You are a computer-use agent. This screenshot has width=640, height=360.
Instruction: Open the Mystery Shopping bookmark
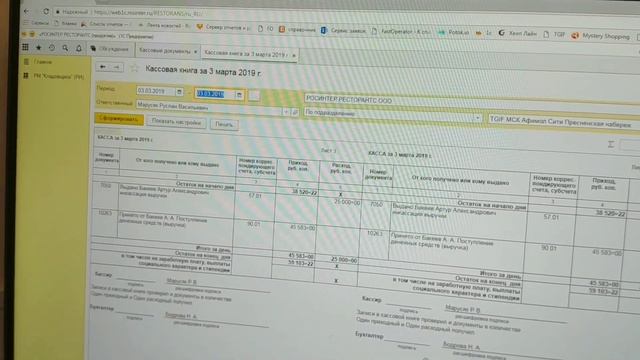(x=600, y=36)
